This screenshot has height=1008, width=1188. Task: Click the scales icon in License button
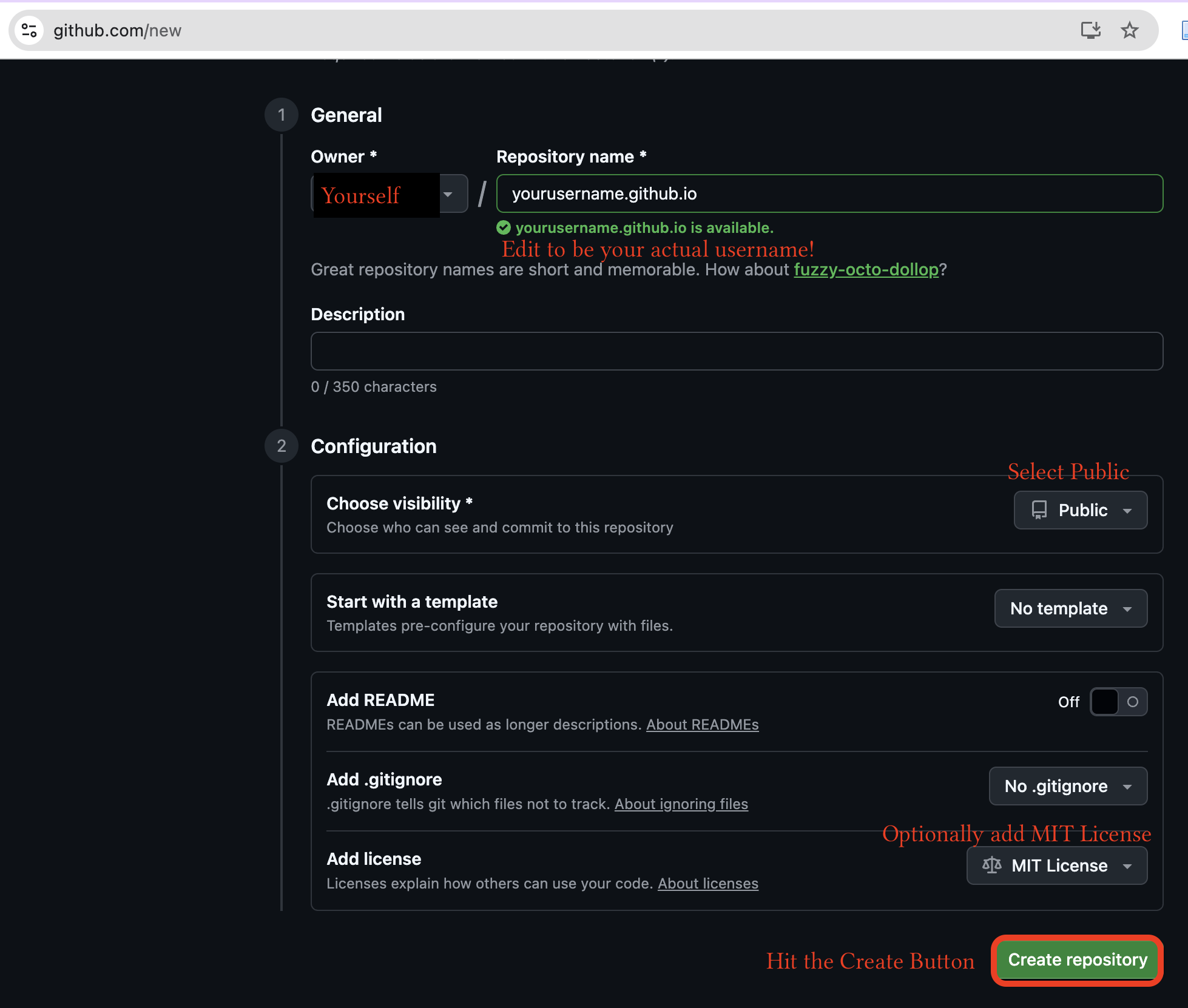(992, 865)
